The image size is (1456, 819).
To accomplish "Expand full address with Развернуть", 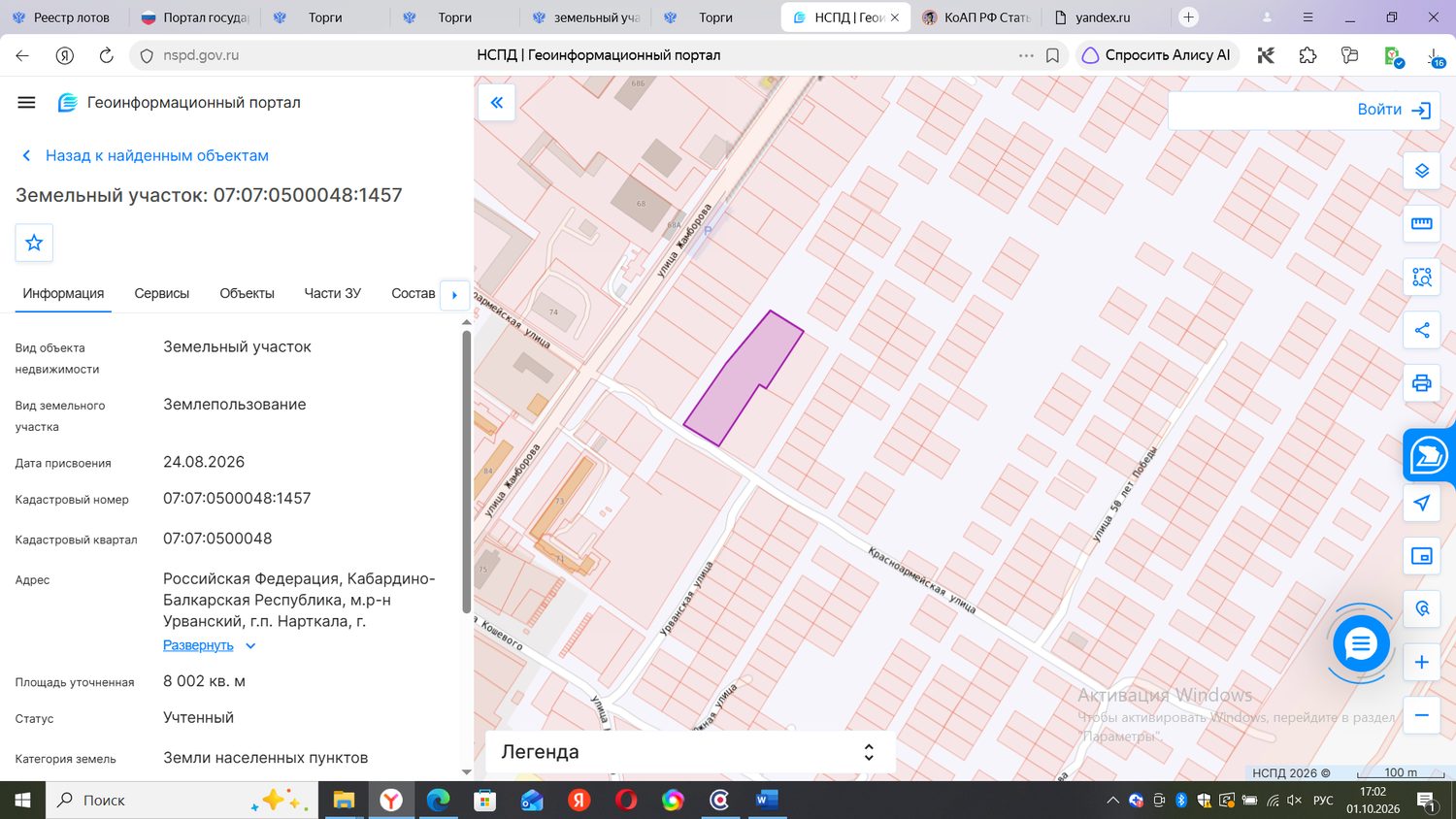I will tap(198, 645).
